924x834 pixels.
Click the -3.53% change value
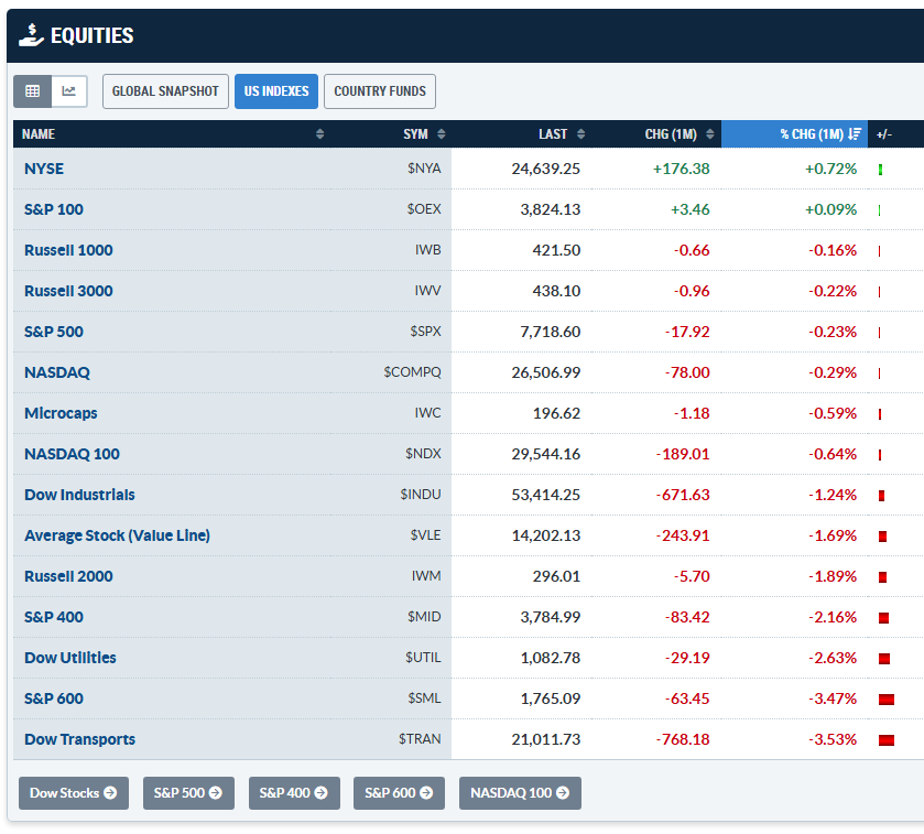tap(832, 739)
